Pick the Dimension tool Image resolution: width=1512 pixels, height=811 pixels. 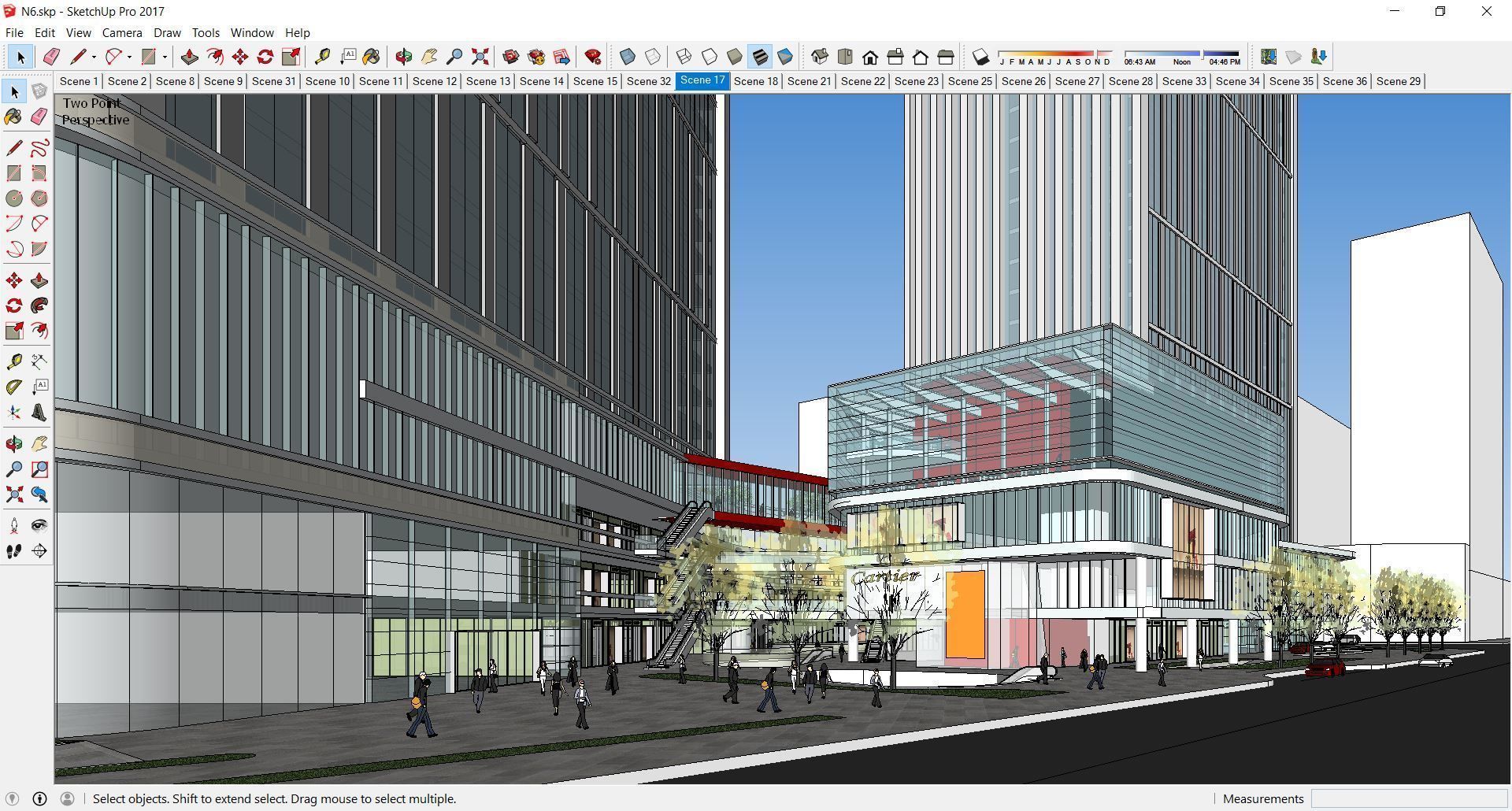point(39,362)
